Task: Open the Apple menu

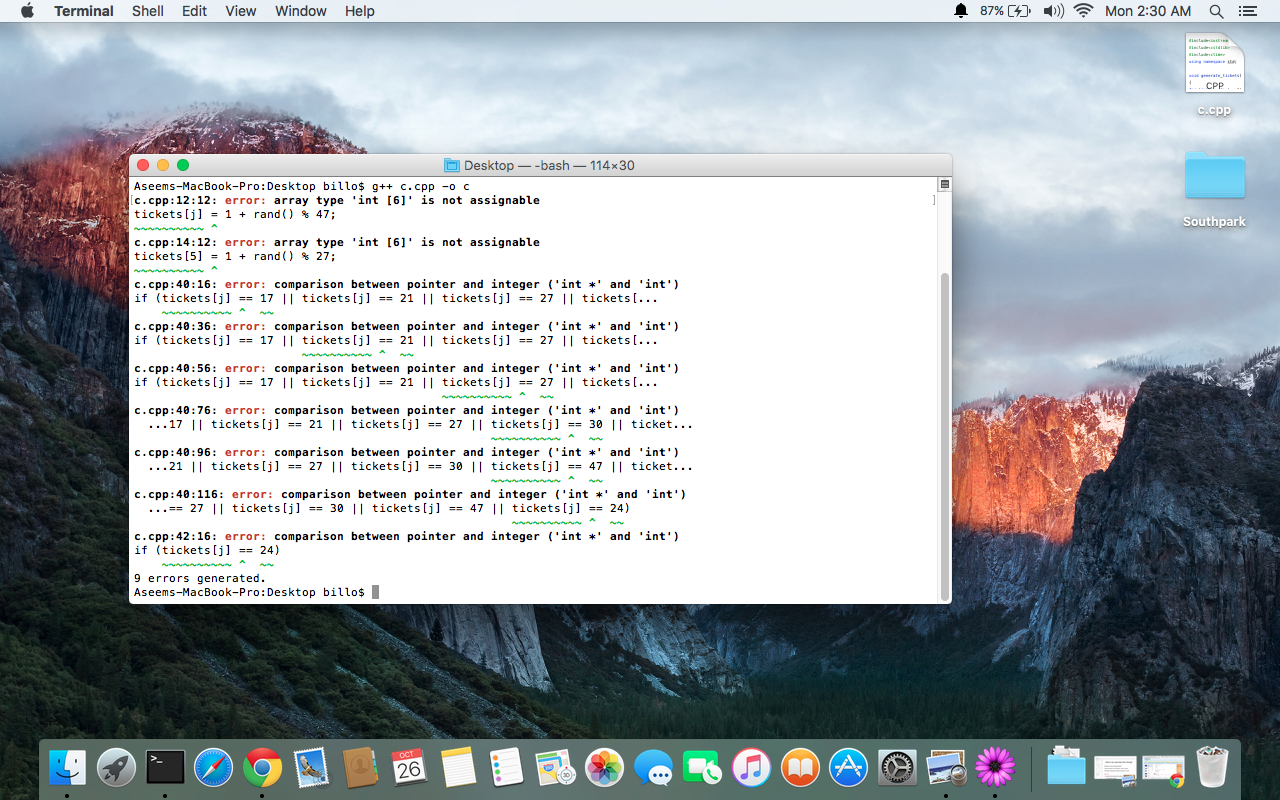Action: (27, 11)
